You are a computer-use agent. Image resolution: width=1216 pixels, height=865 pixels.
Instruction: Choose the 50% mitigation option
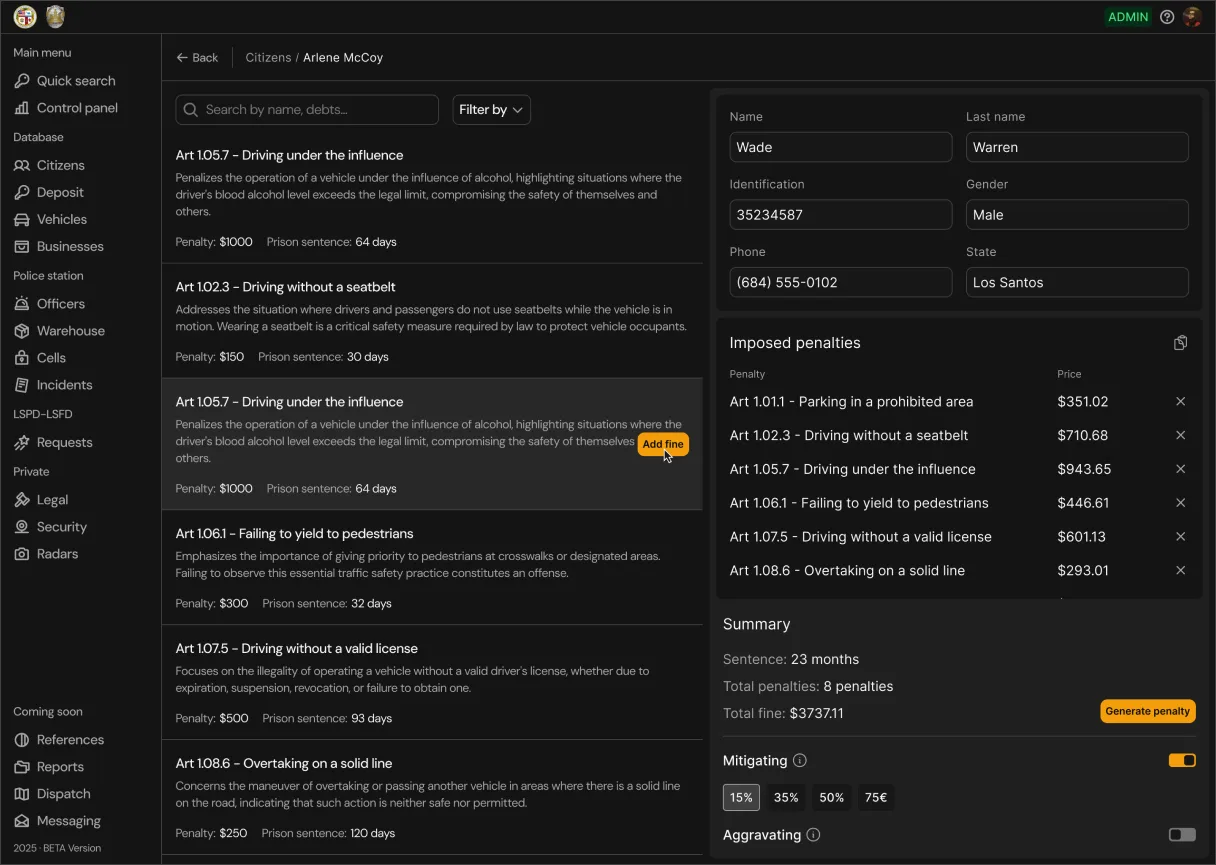832,798
